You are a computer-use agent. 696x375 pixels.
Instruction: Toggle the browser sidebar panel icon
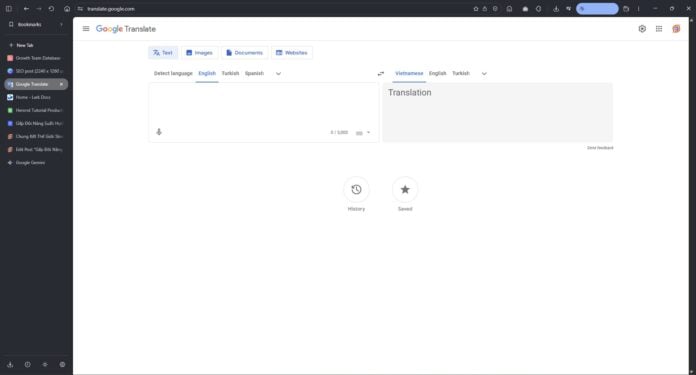tap(8, 9)
